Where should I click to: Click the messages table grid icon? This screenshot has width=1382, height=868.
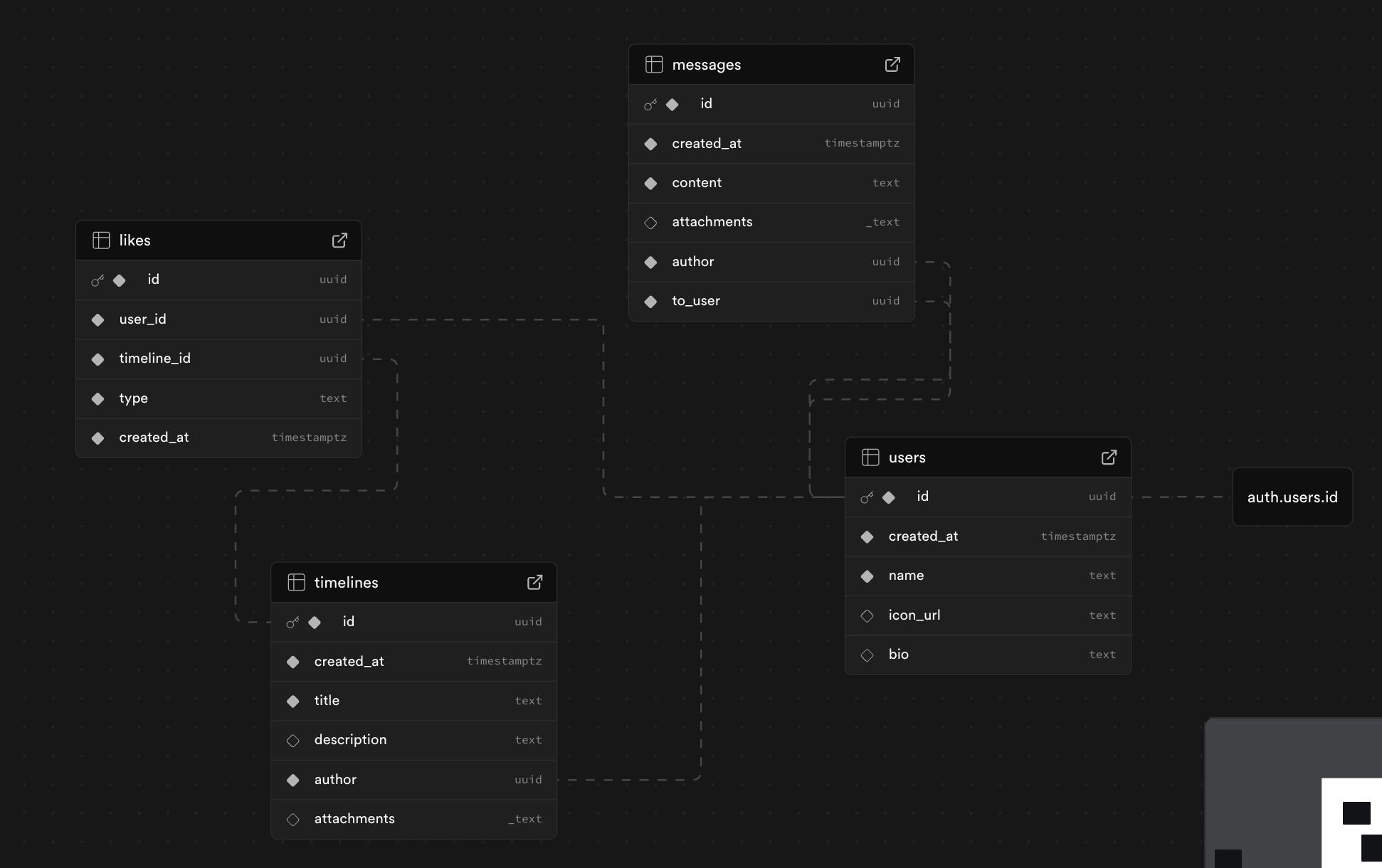pyautogui.click(x=653, y=65)
